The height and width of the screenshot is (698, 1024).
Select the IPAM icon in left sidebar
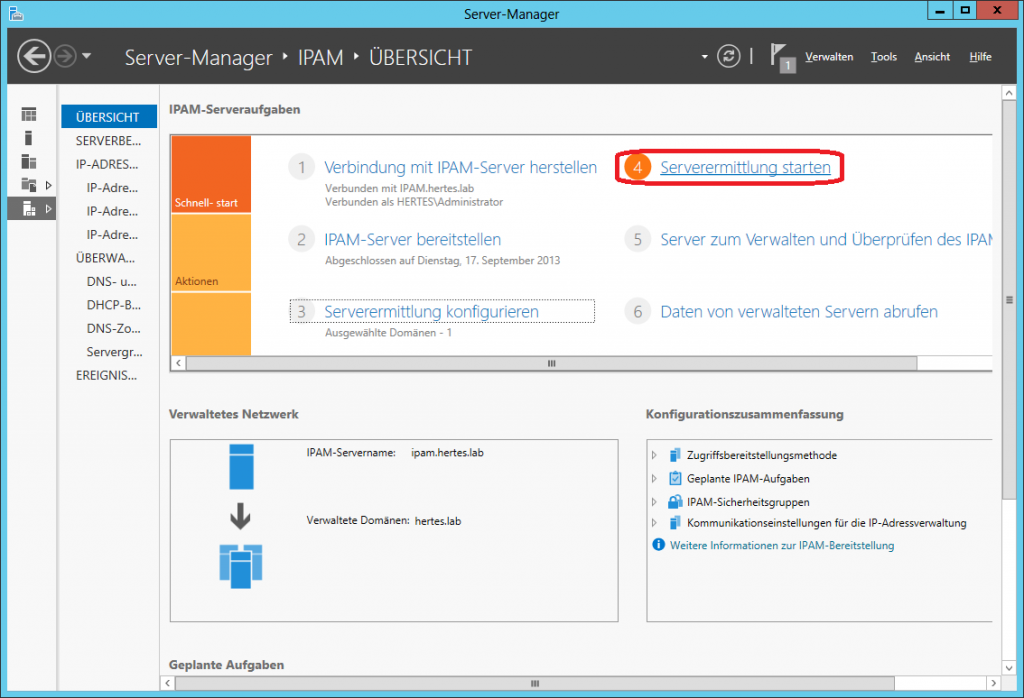pyautogui.click(x=29, y=208)
